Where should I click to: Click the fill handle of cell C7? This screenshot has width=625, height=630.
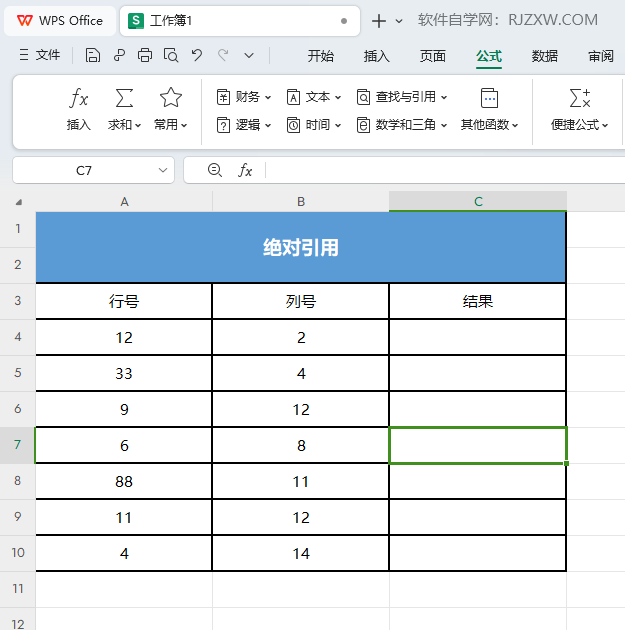click(566, 464)
